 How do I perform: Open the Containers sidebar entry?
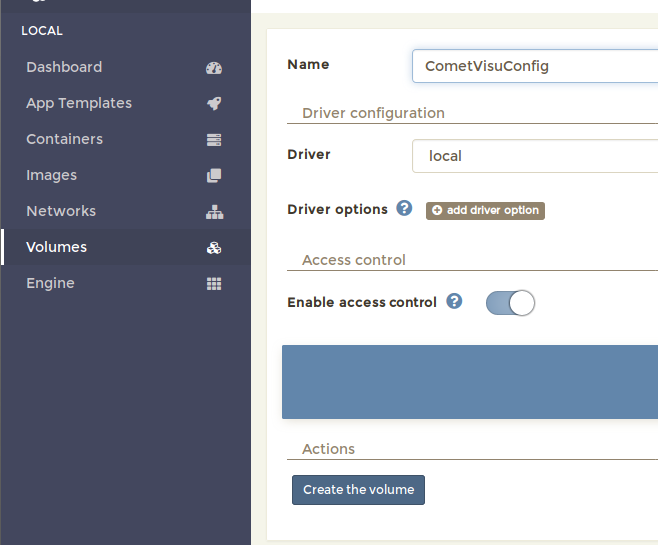[x=65, y=140]
